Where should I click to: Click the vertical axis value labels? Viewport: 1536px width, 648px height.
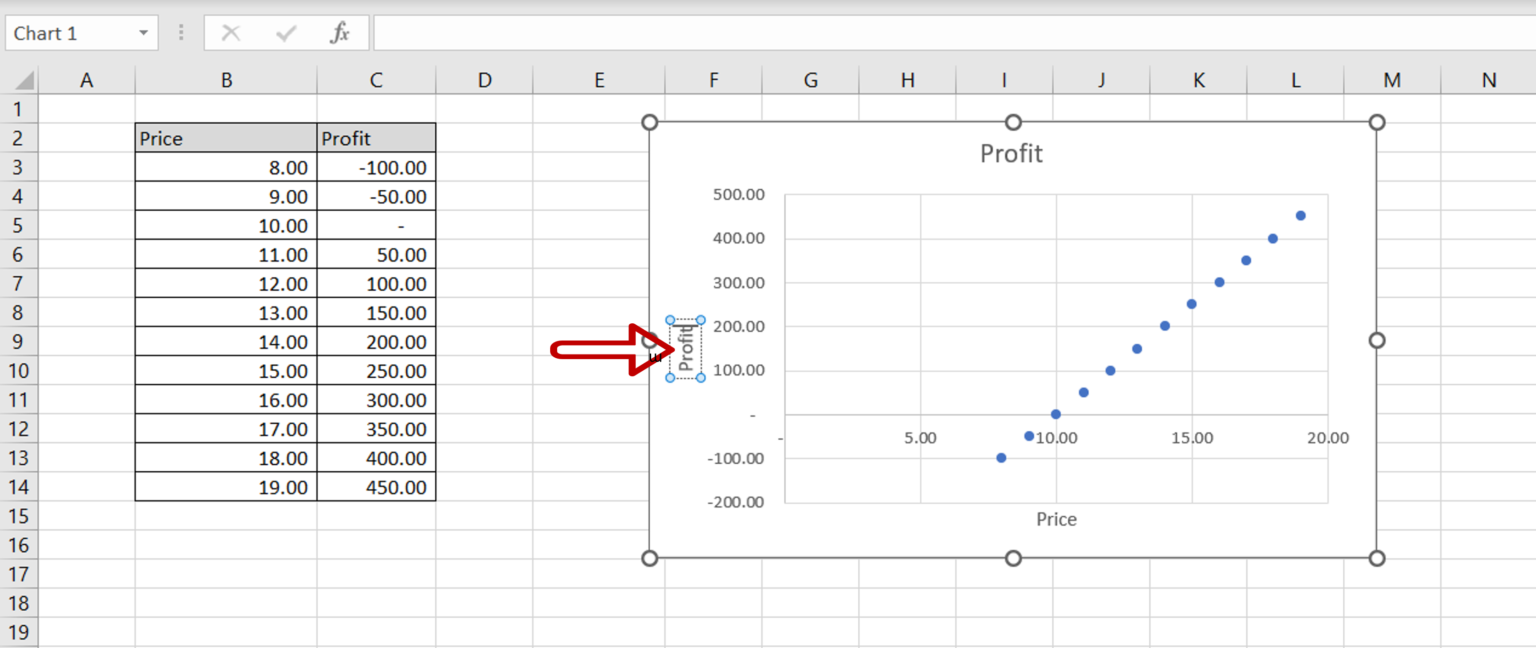click(737, 282)
